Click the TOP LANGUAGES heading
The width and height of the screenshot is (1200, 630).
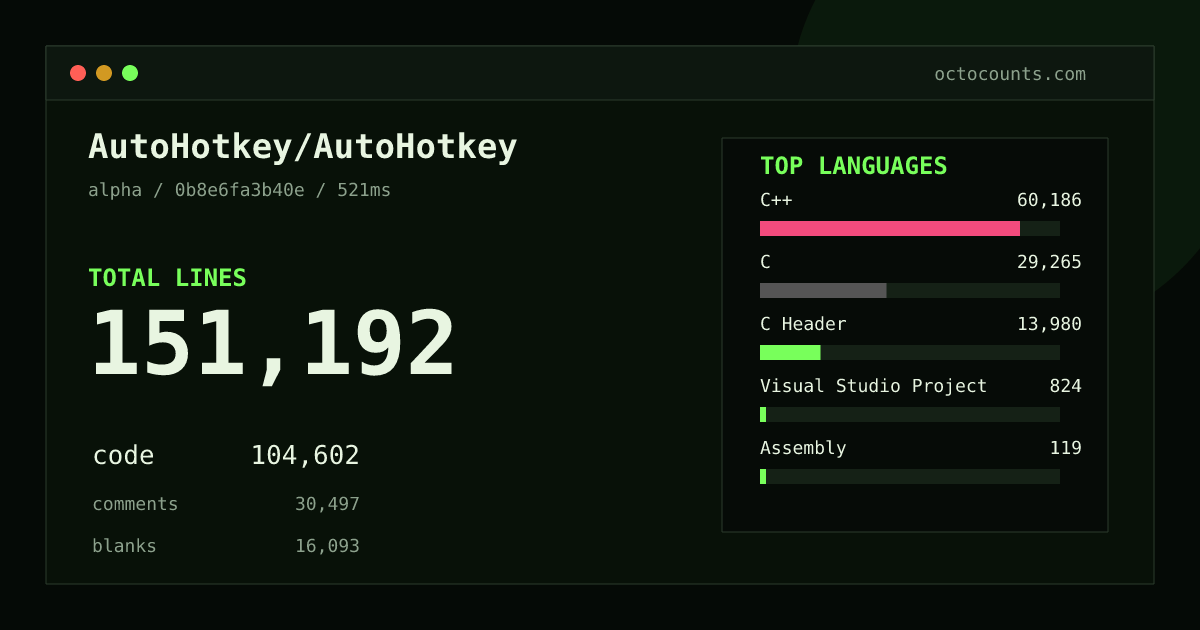pyautogui.click(x=853, y=166)
